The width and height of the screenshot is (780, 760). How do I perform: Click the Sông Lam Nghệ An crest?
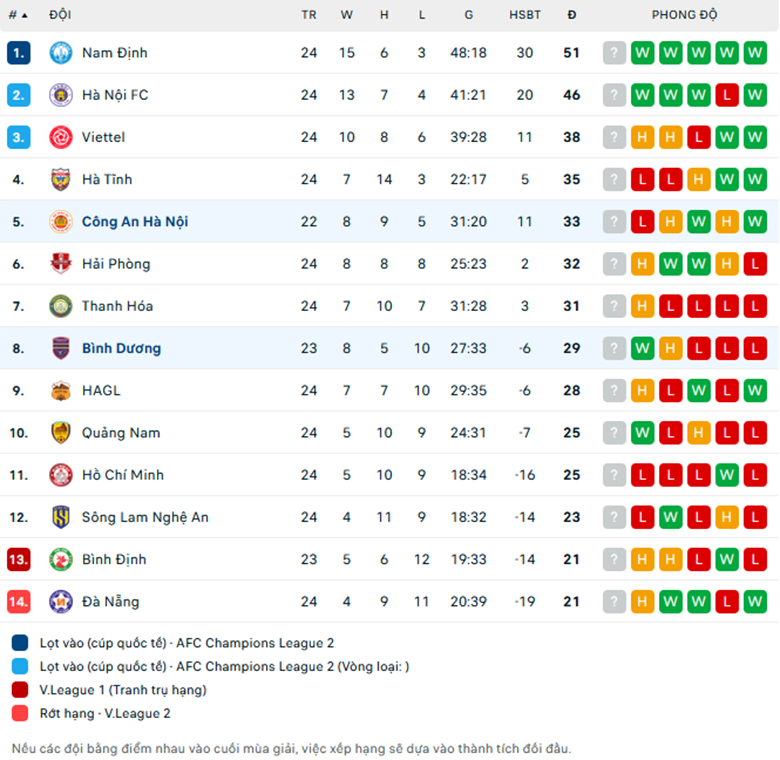point(61,517)
